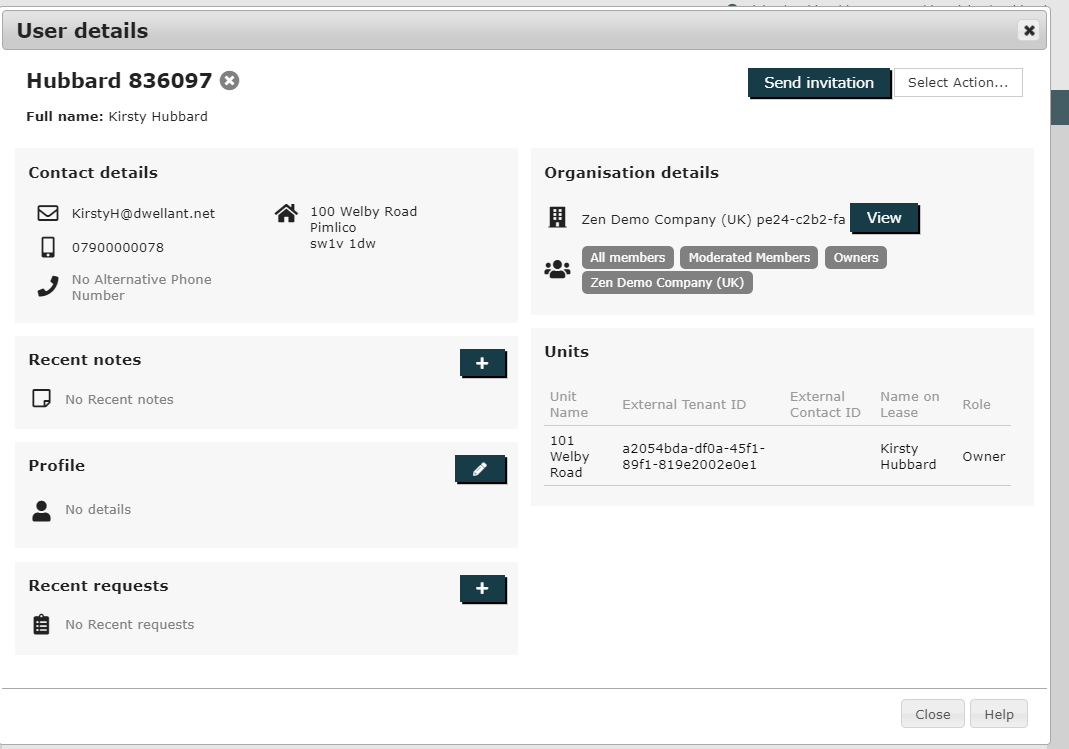Click the home address icon
The width and height of the screenshot is (1069, 749).
(286, 213)
